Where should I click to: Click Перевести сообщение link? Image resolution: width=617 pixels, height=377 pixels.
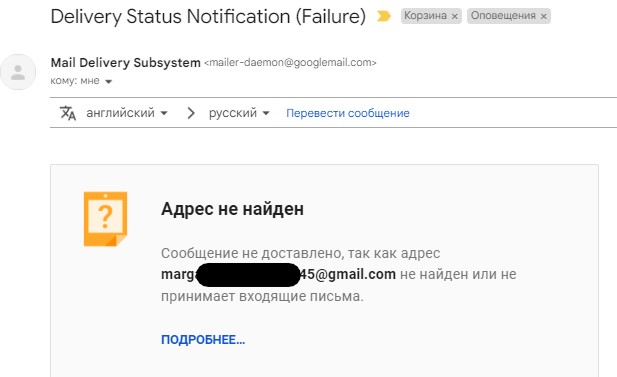tap(348, 113)
